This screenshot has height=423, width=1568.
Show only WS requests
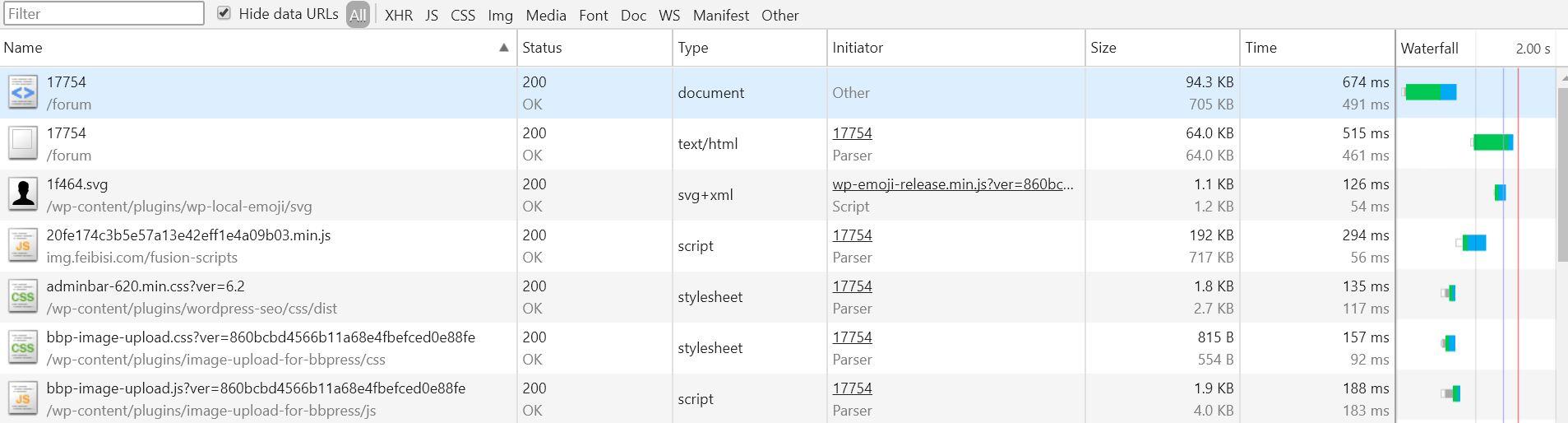669,15
